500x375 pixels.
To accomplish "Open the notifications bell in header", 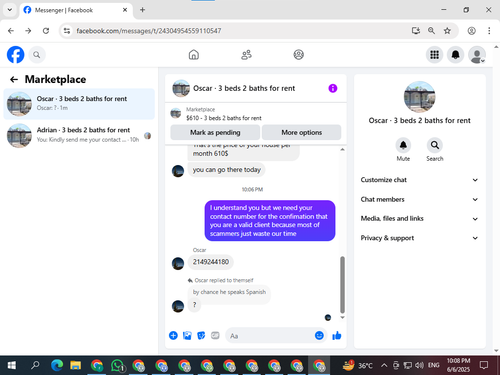I will (455, 55).
